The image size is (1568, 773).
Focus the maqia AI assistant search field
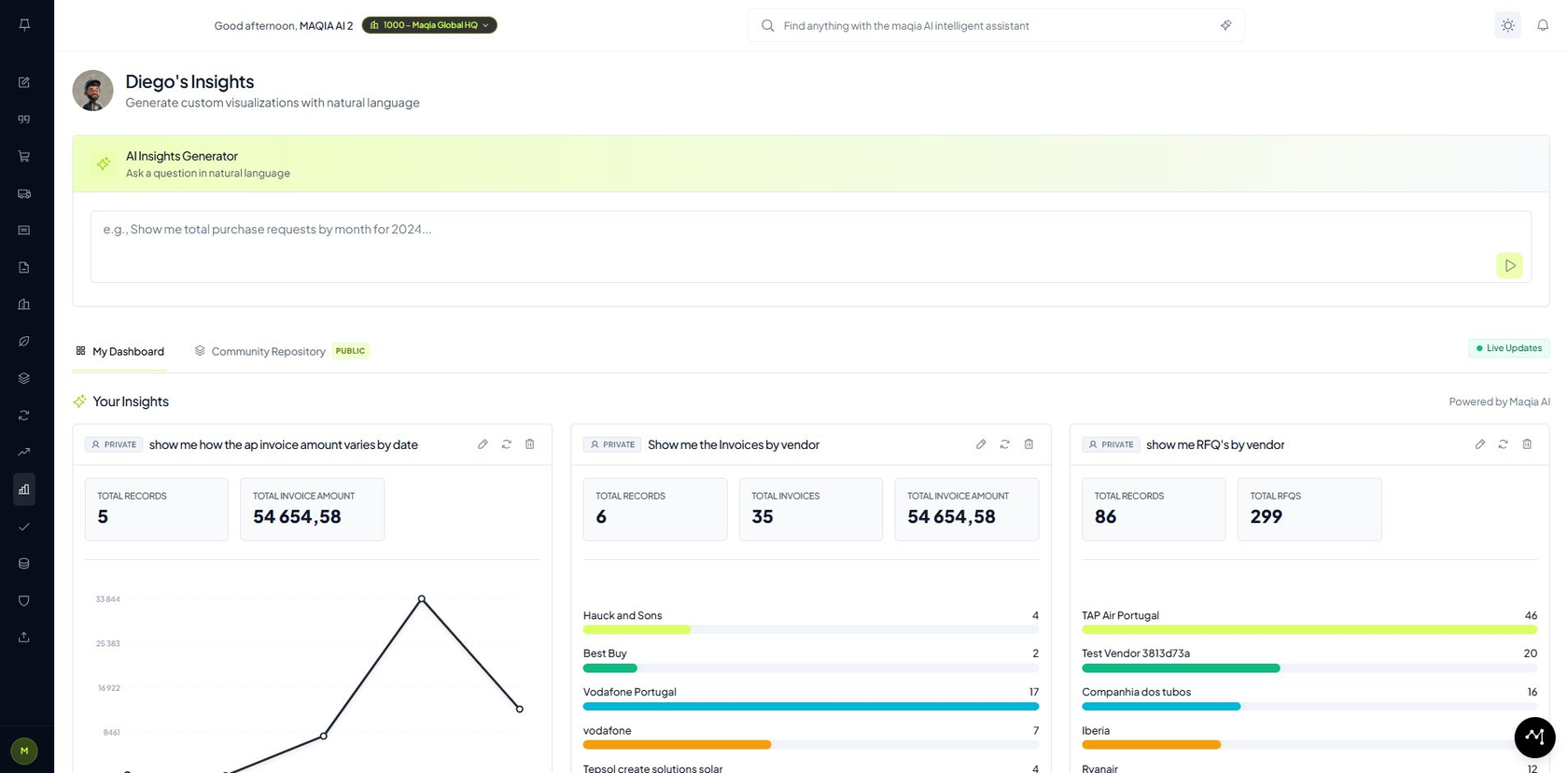click(x=994, y=25)
